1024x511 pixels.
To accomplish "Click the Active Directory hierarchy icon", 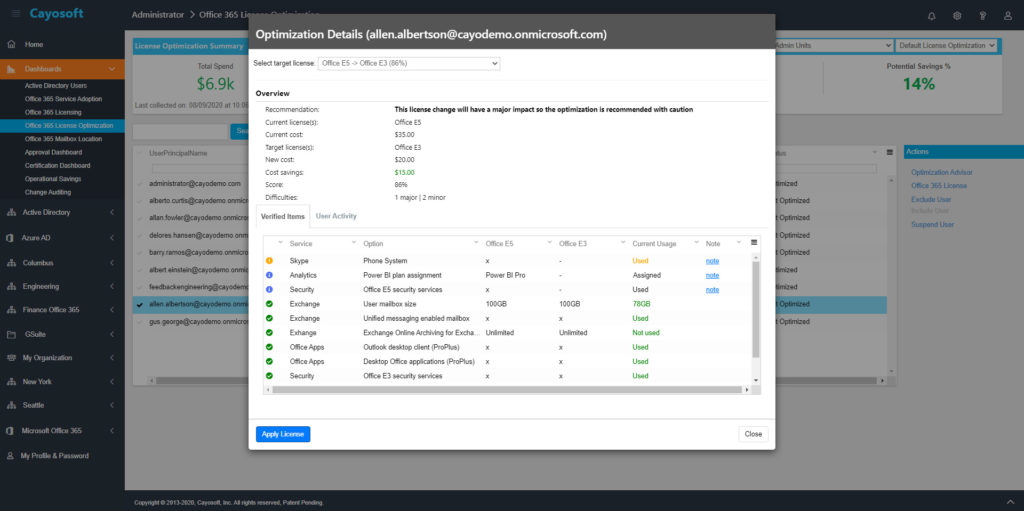I will pos(10,212).
